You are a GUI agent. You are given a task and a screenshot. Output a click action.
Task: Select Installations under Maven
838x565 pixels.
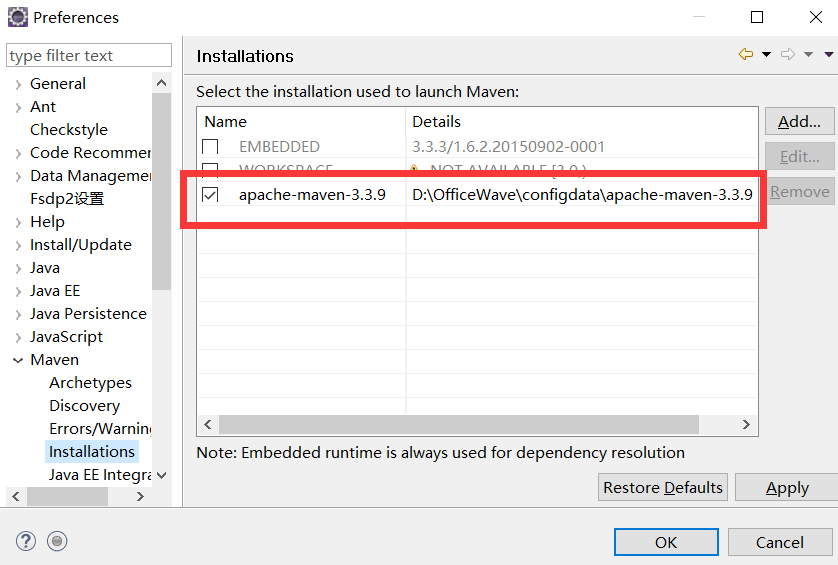[x=92, y=452]
